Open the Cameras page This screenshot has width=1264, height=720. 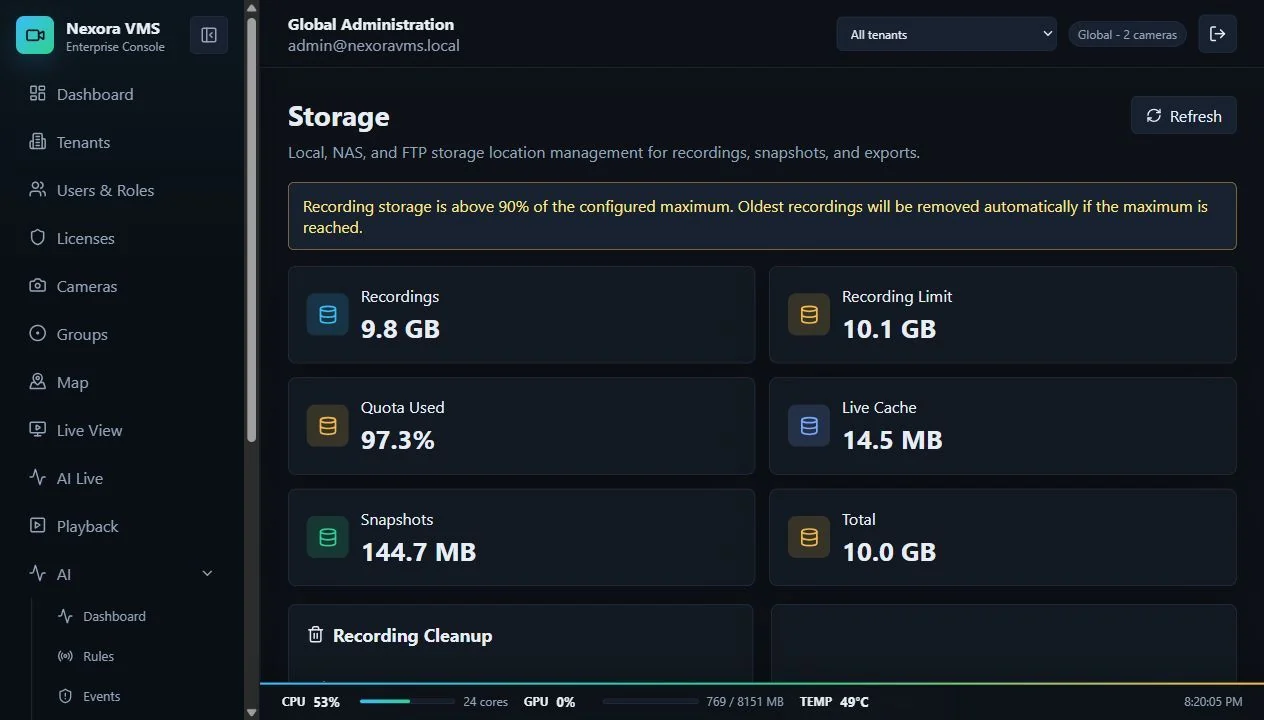(122, 286)
